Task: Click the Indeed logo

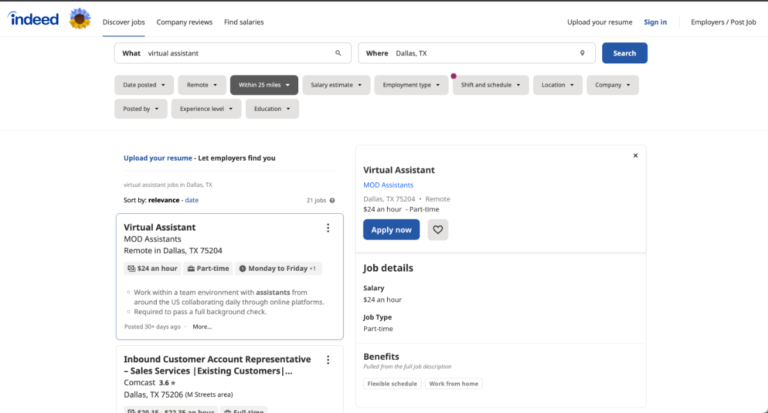Action: click(x=33, y=19)
